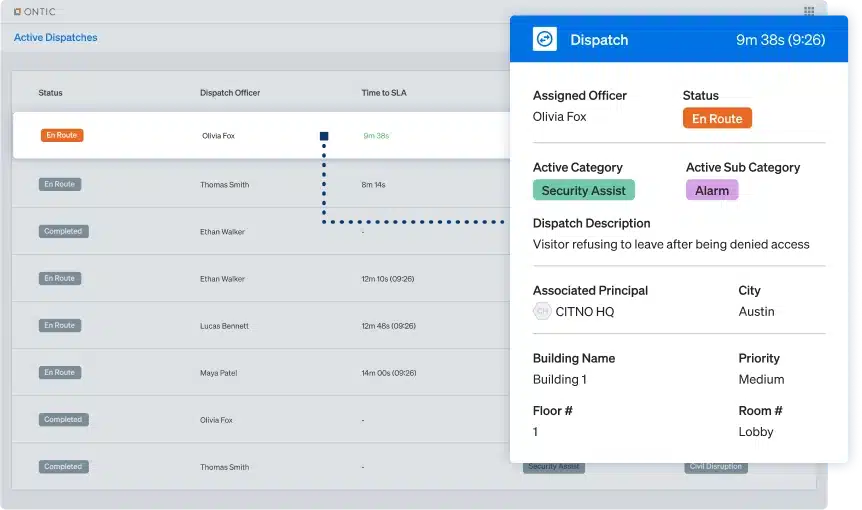Click the Status column header
862x510 pixels.
point(51,93)
